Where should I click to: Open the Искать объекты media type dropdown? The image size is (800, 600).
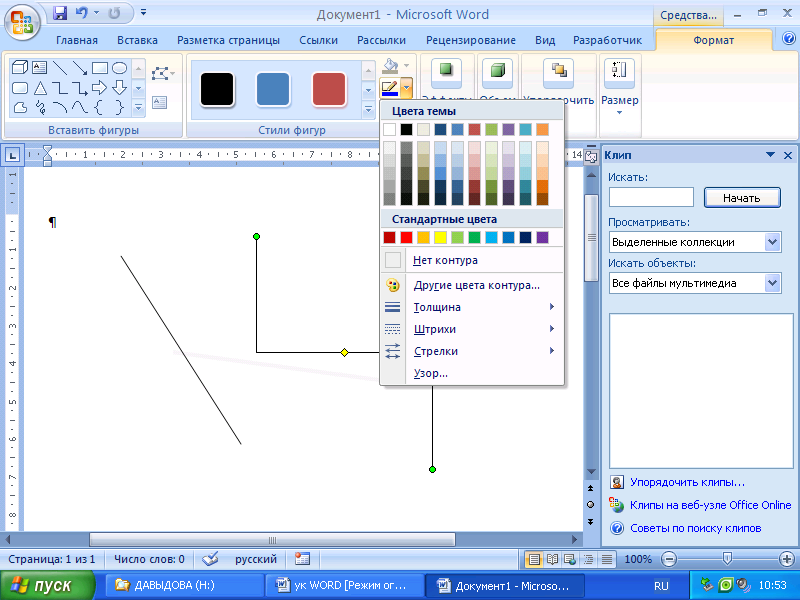click(x=772, y=283)
